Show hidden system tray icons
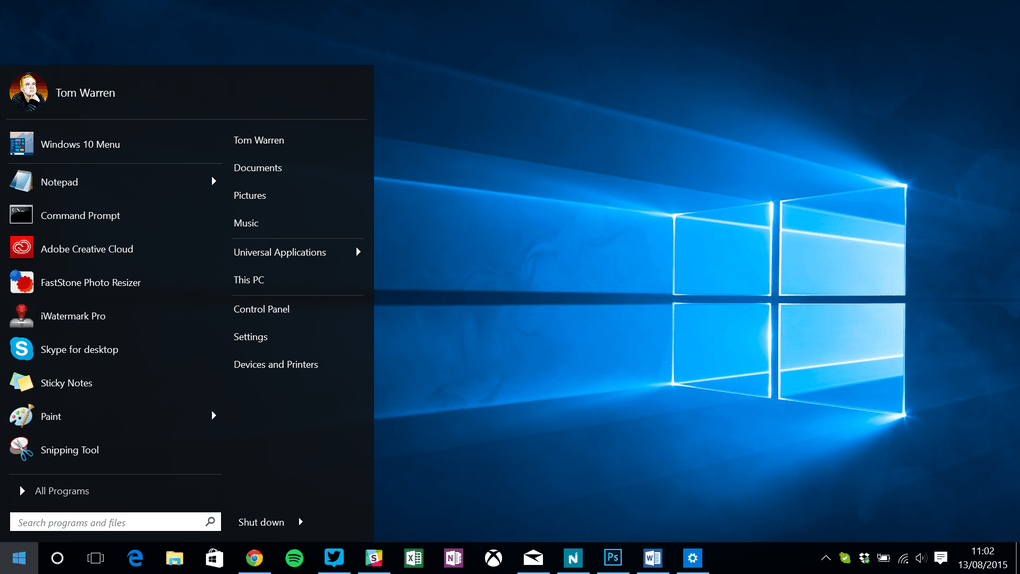 (825, 558)
